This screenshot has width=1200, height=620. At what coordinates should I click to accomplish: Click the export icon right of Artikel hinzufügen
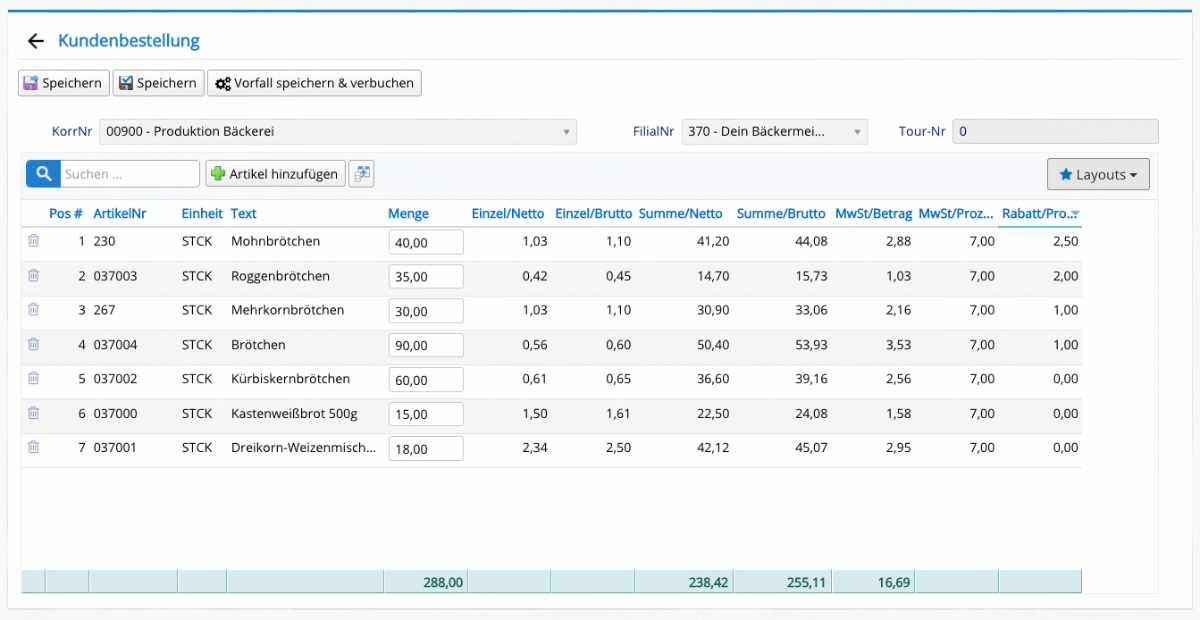pyautogui.click(x=361, y=174)
